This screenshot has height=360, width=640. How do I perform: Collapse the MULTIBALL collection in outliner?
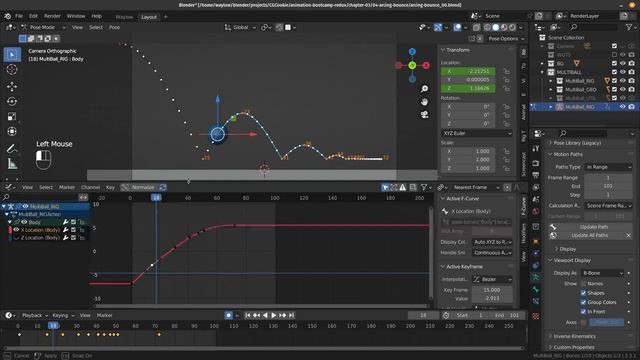(x=543, y=72)
